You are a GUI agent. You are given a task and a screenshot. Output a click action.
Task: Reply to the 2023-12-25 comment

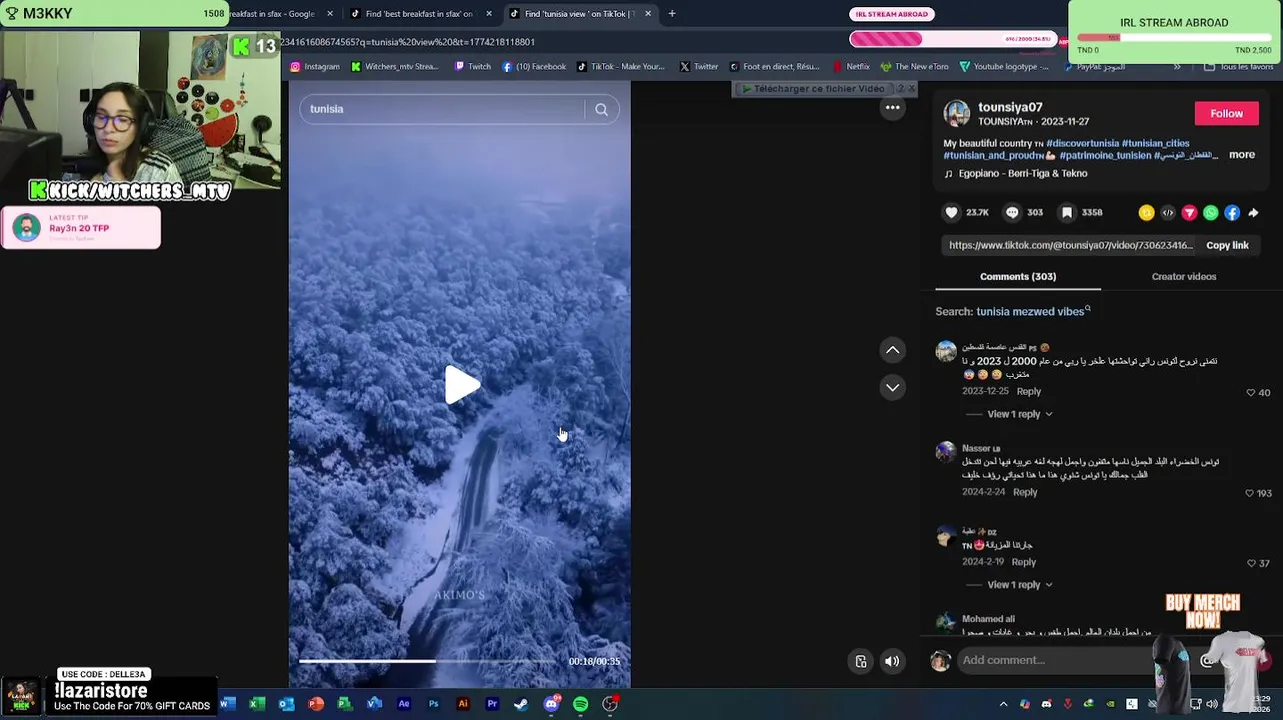[1028, 391]
